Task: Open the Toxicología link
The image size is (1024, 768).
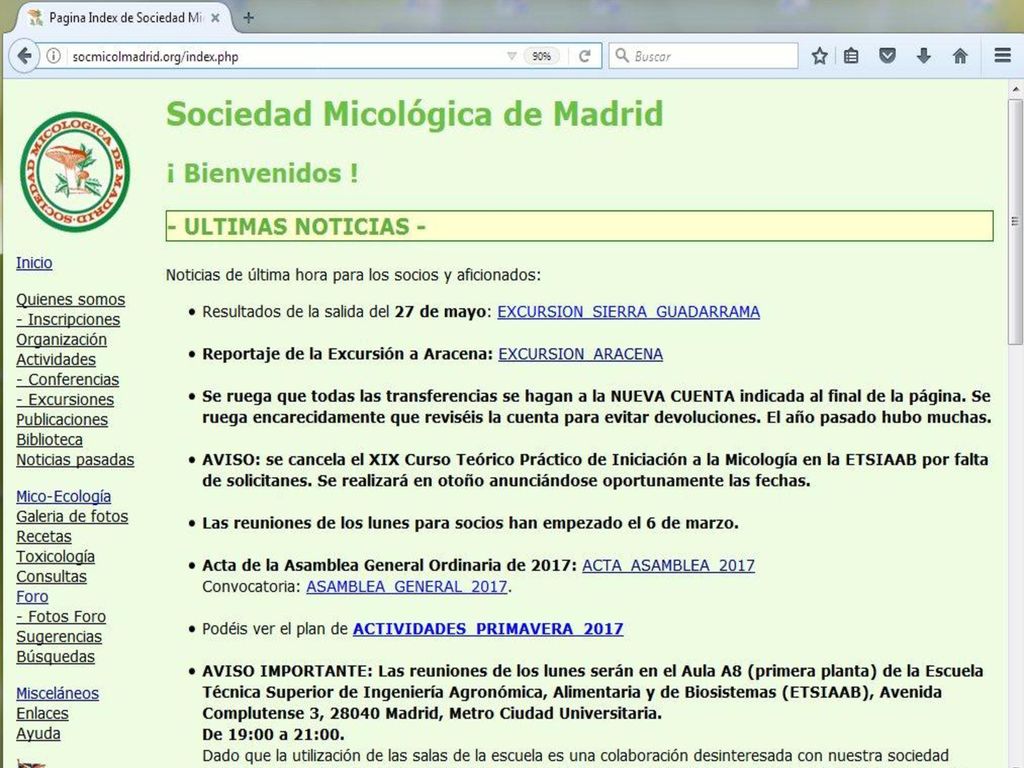Action: click(56, 557)
